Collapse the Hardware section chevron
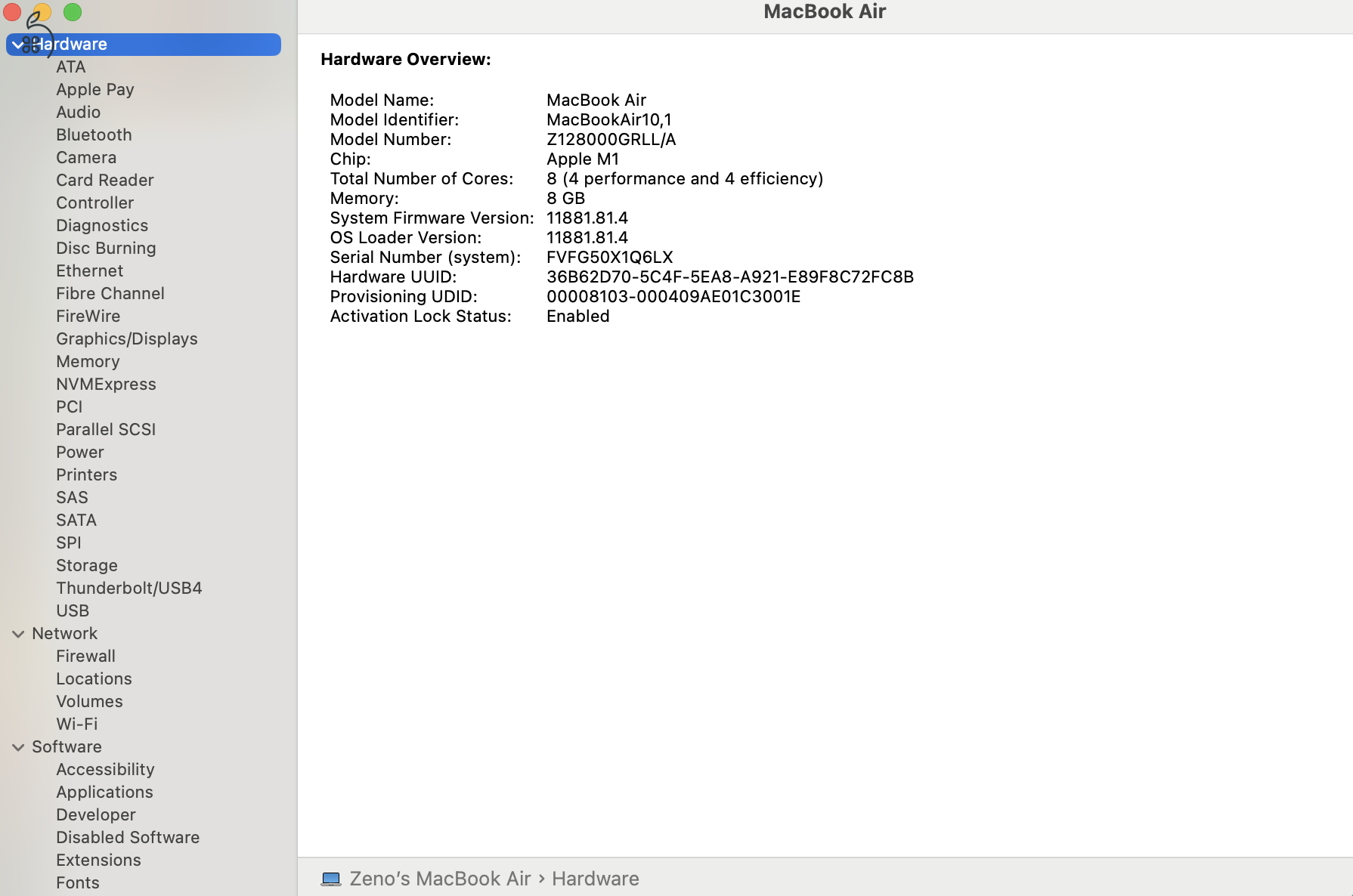 pyautogui.click(x=17, y=45)
